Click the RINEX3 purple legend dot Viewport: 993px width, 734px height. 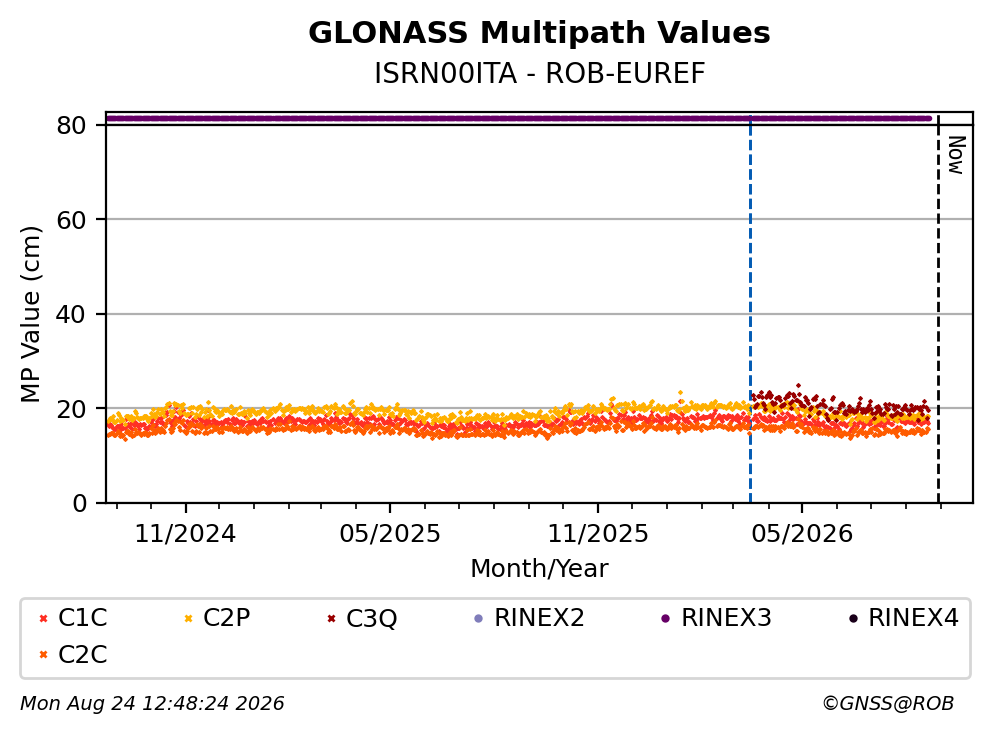[x=666, y=619]
